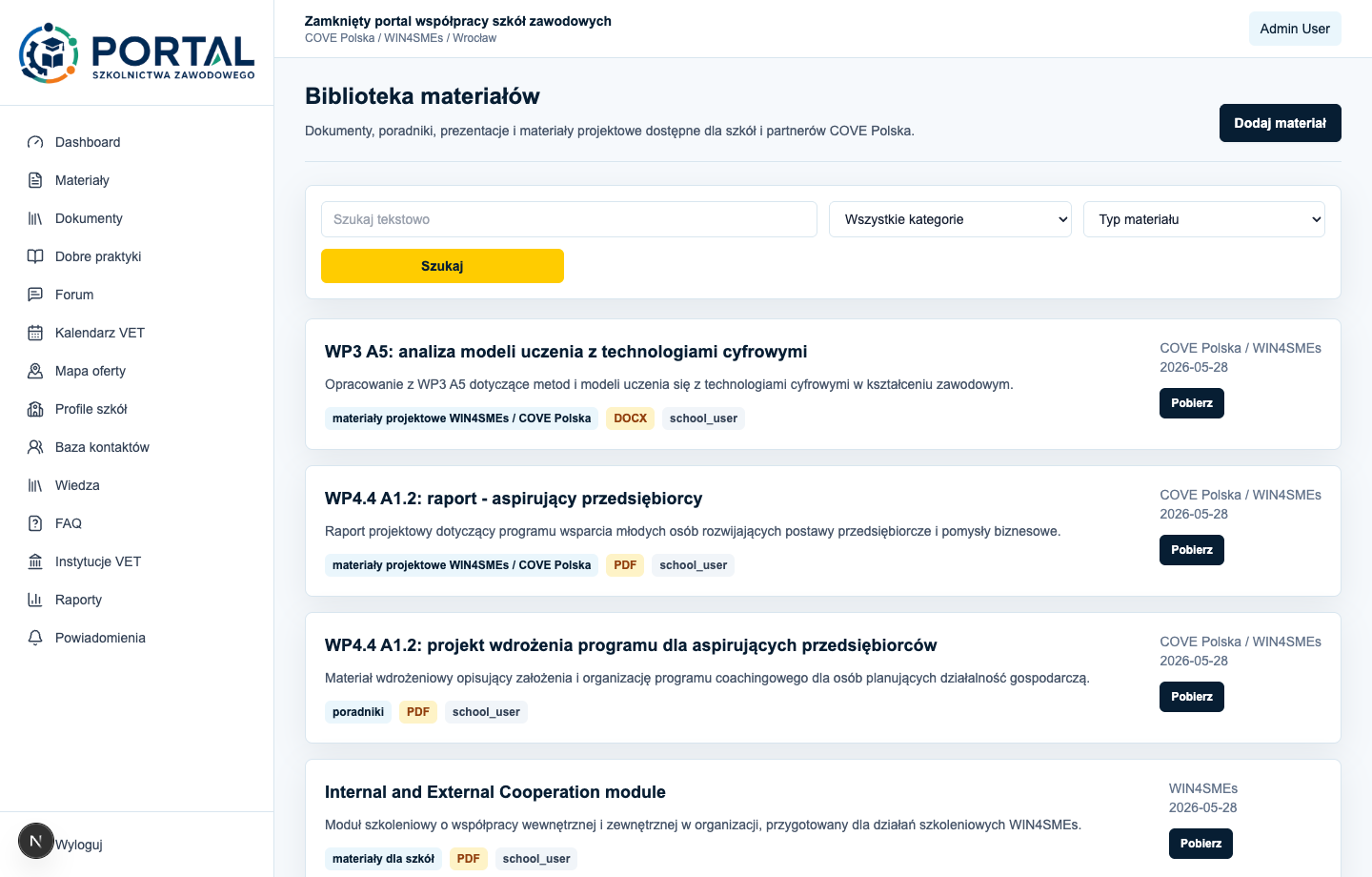Click the Materiały document icon
The image size is (1372, 877).
coord(35,180)
